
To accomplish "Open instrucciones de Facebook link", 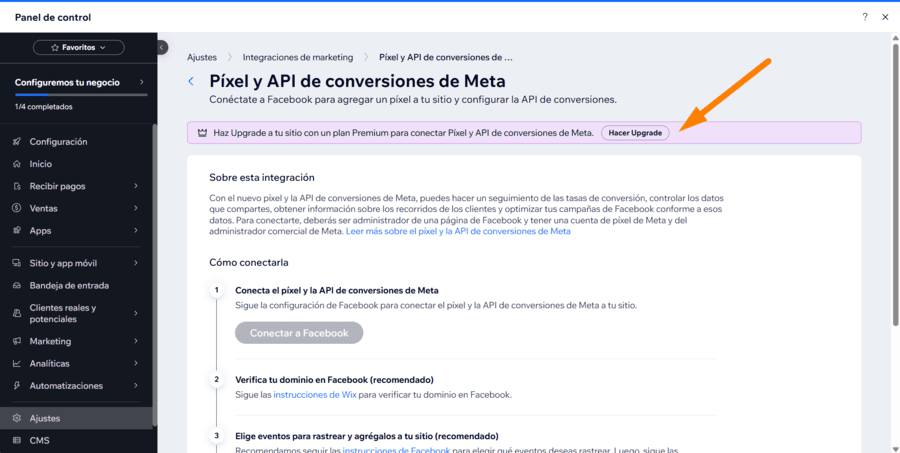I will tap(397, 450).
